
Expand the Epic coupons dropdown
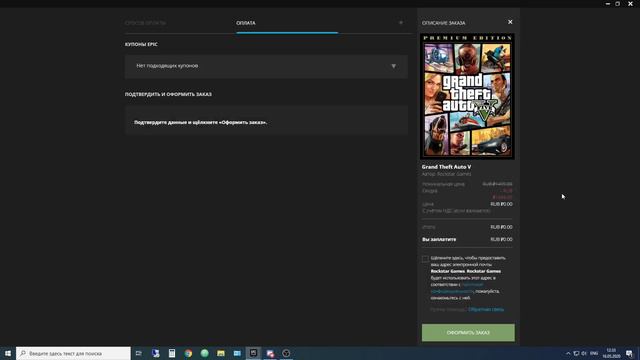[x=266, y=66]
